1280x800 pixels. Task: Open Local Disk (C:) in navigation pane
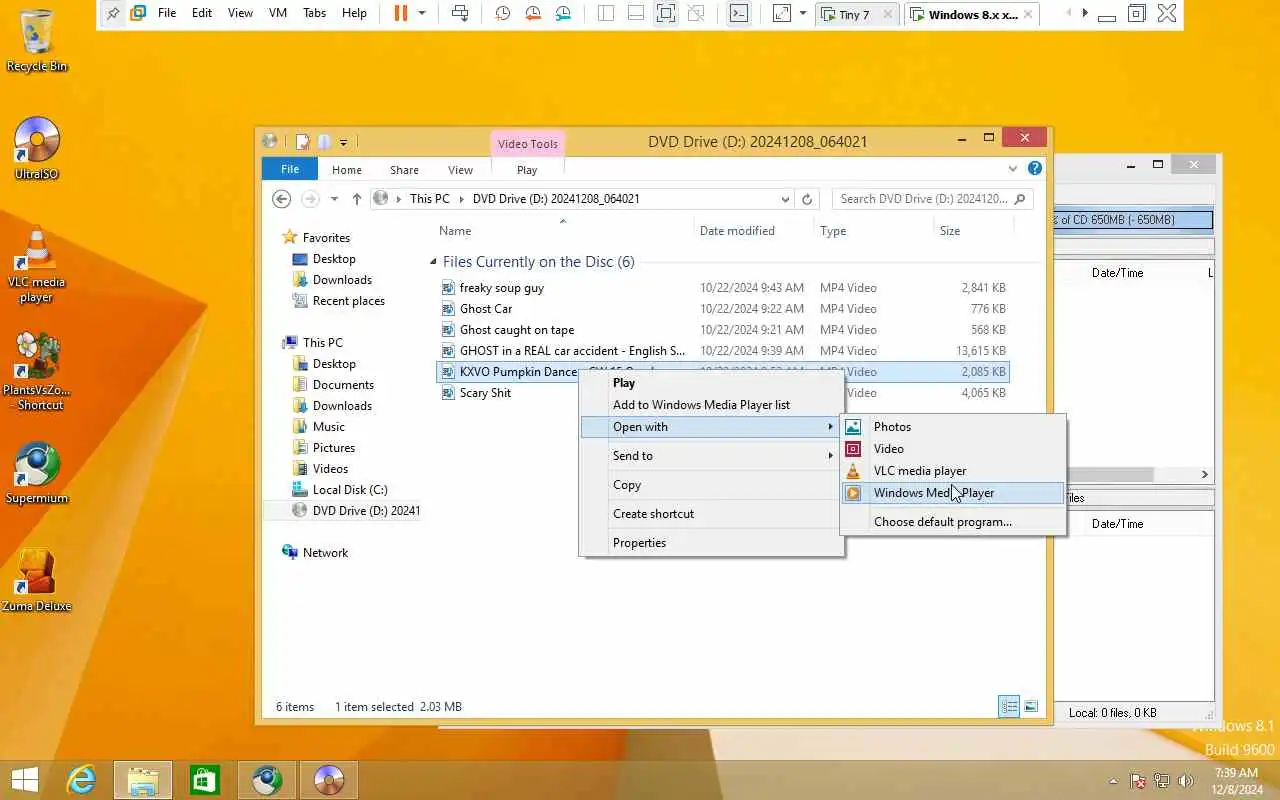pos(349,490)
